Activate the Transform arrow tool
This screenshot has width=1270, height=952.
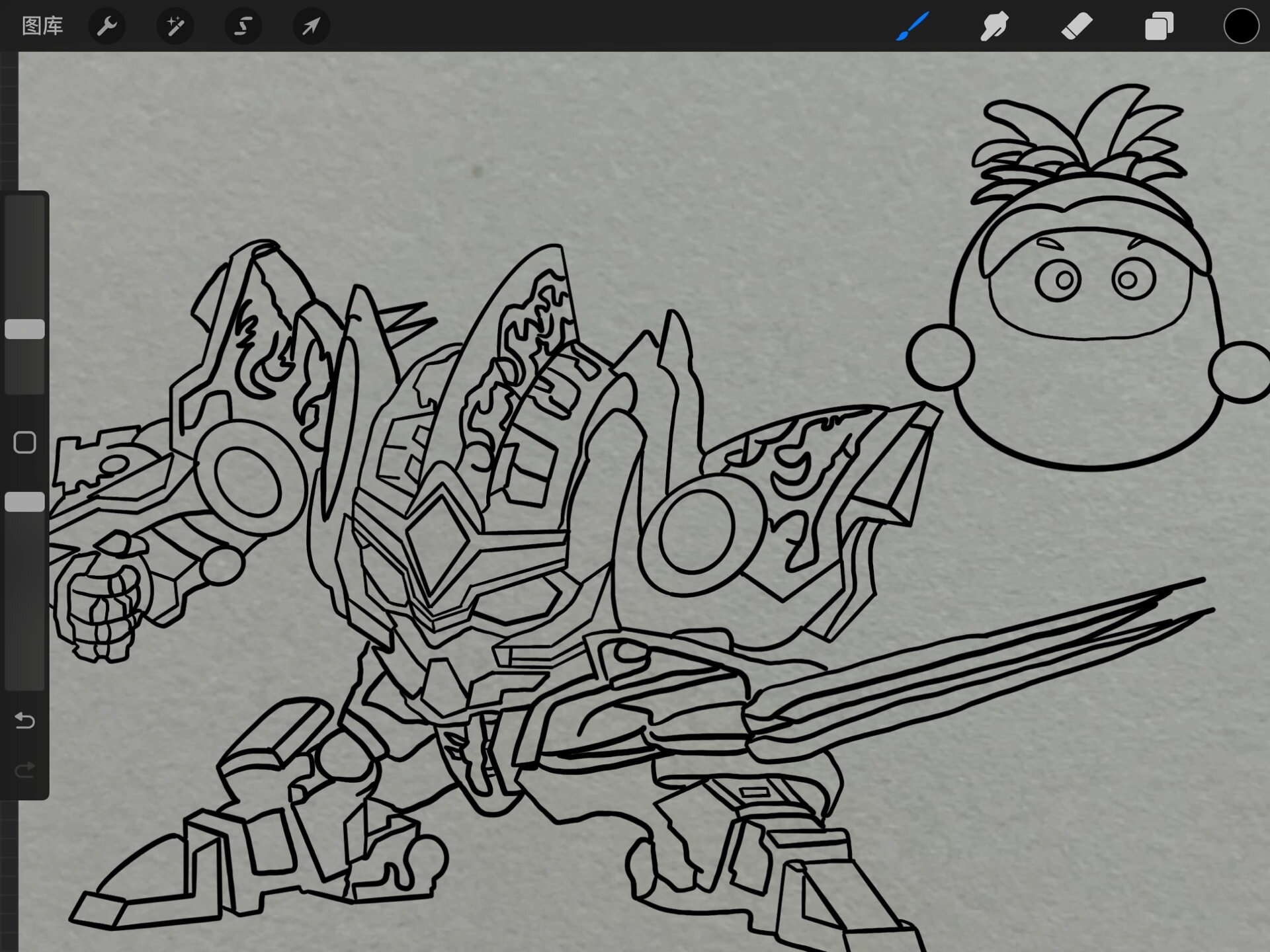point(311,26)
